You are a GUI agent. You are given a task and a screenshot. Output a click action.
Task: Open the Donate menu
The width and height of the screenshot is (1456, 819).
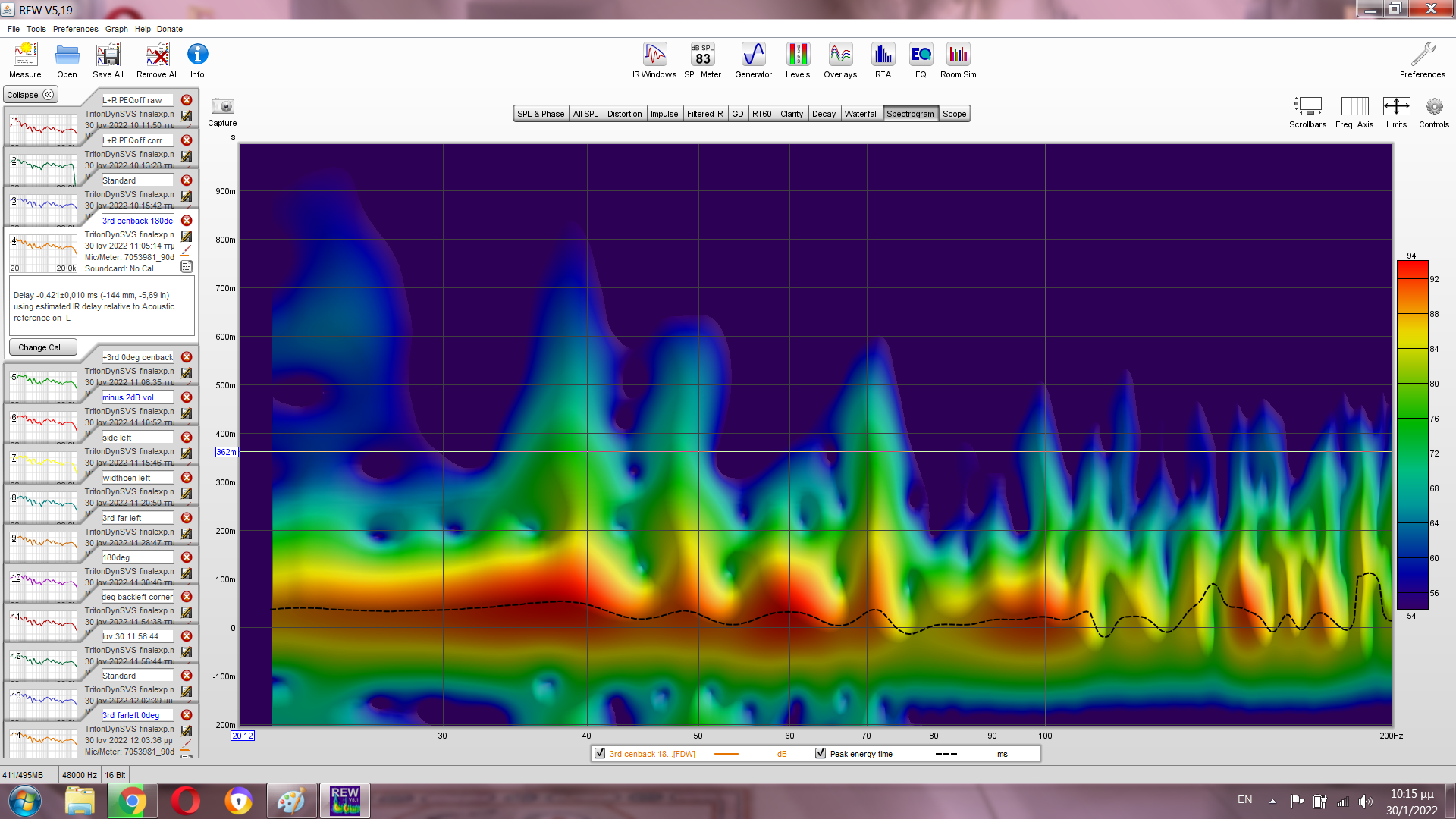click(169, 29)
